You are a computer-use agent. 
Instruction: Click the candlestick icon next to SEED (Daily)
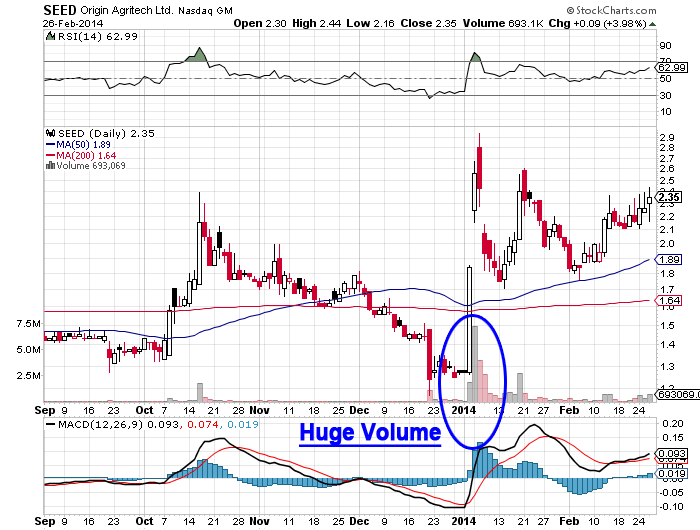[x=50, y=133]
